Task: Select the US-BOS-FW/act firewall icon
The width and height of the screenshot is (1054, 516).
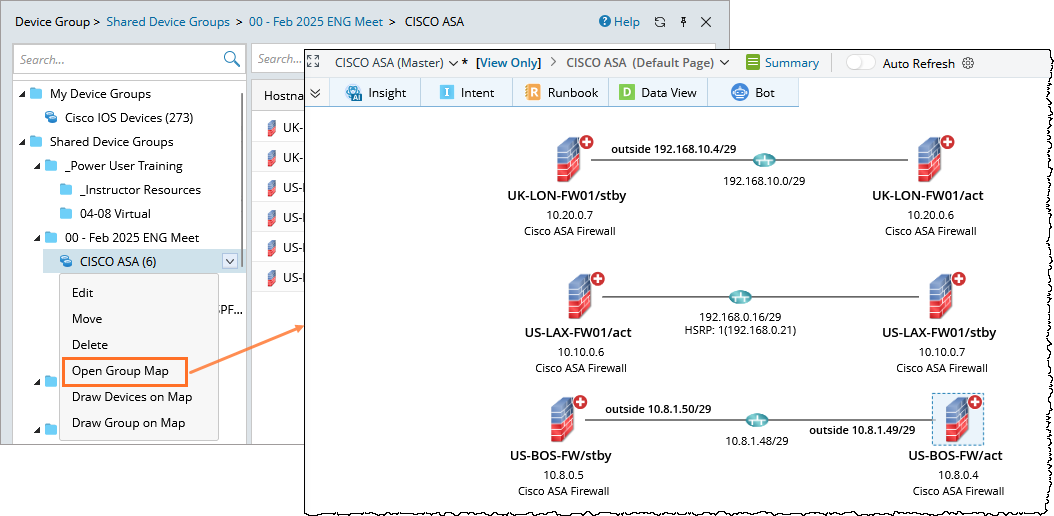Action: click(959, 420)
